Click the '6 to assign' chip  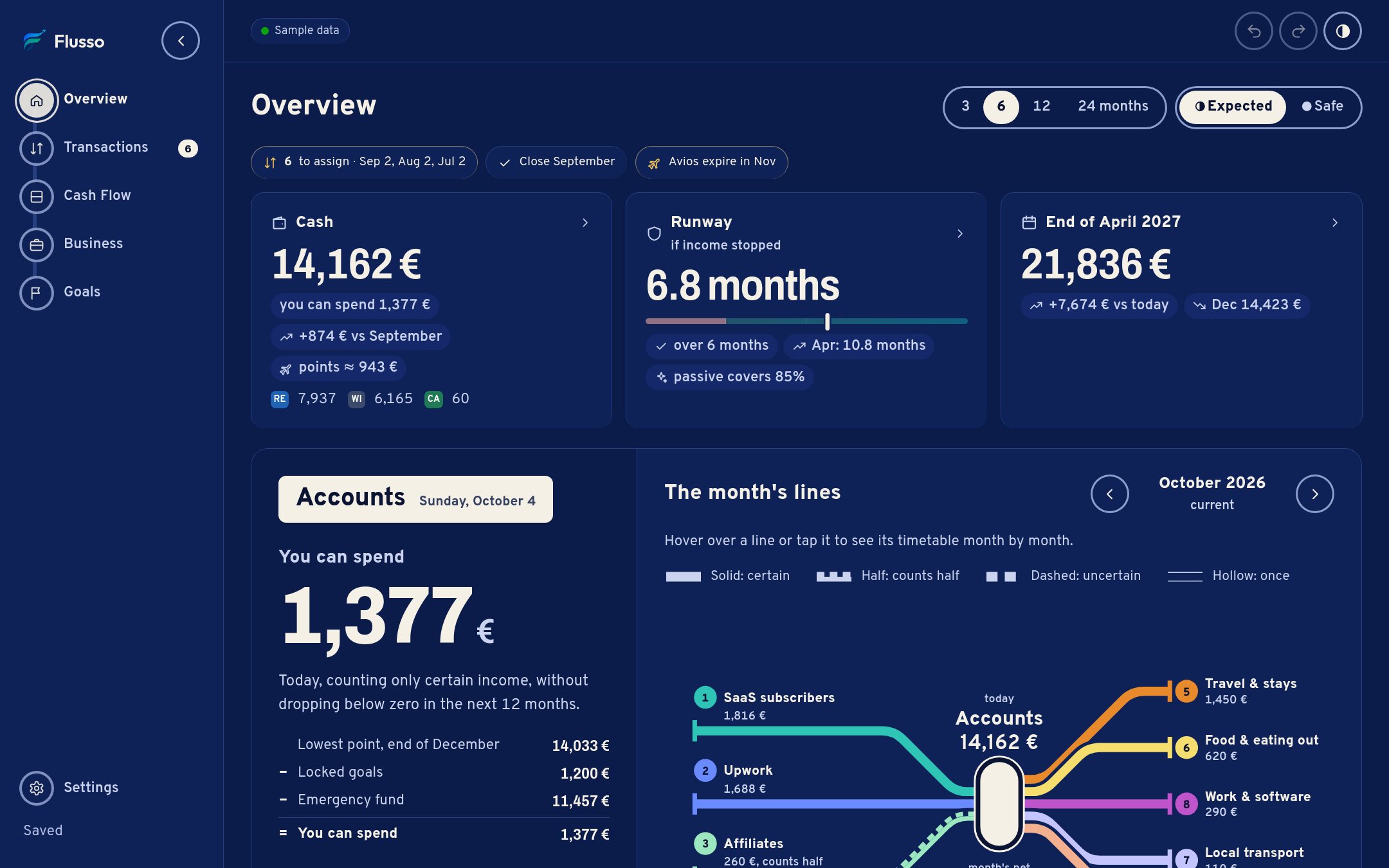pos(364,162)
